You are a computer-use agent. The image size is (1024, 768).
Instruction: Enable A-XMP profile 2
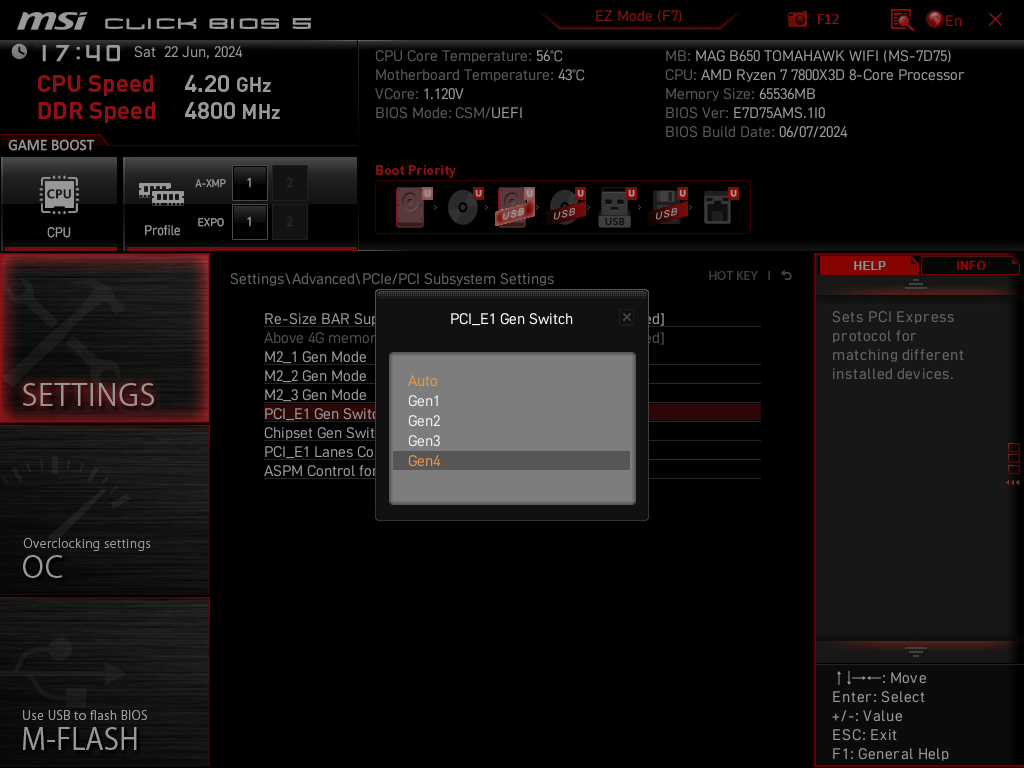coord(289,183)
